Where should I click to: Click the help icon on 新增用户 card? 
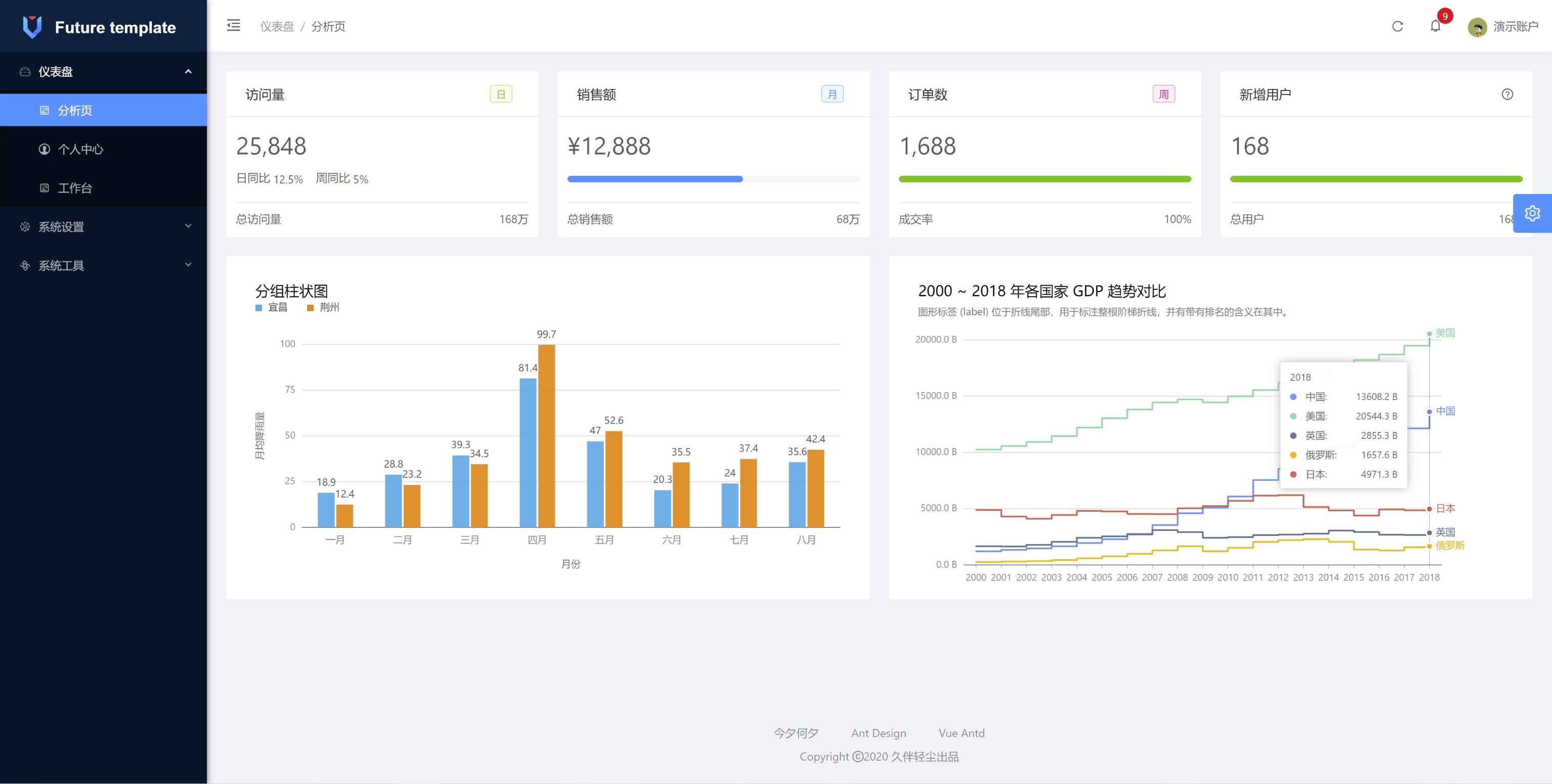tap(1507, 94)
